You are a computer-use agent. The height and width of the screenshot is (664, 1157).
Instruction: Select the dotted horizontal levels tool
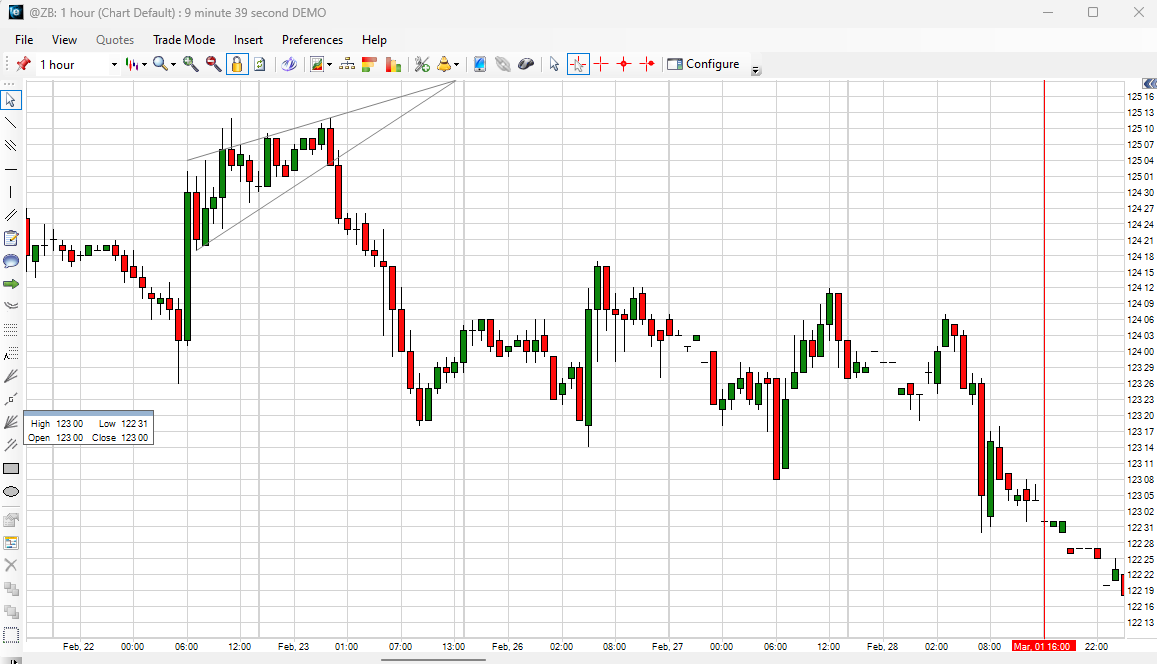(11, 329)
